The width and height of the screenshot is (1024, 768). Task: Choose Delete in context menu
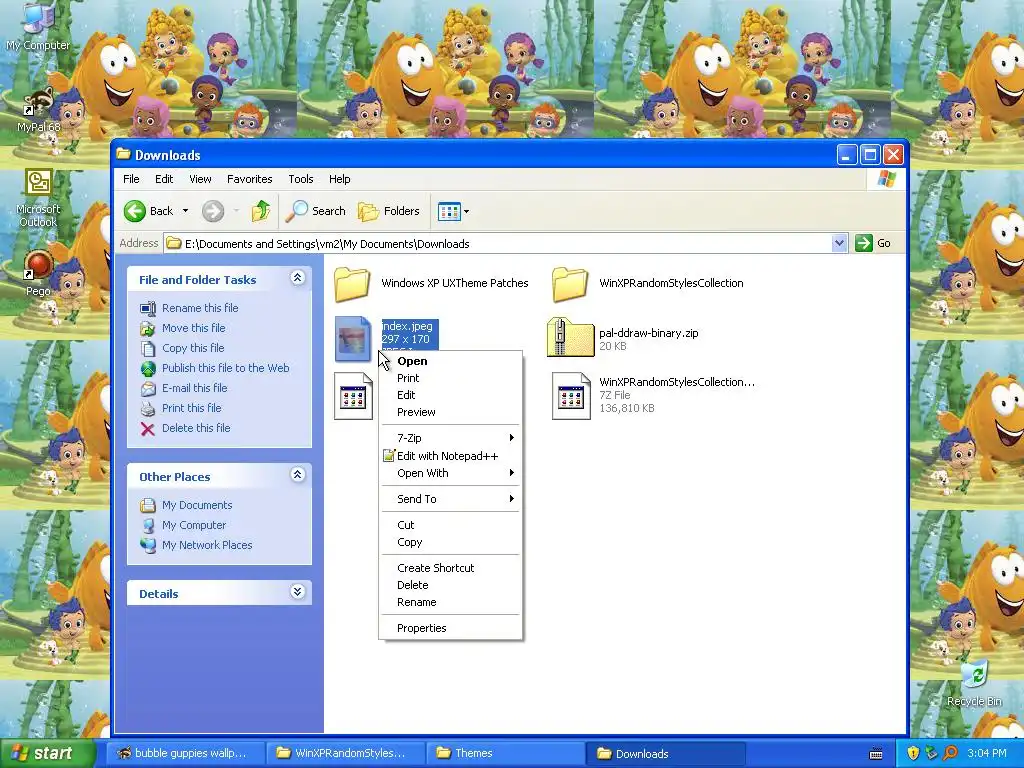point(451,585)
